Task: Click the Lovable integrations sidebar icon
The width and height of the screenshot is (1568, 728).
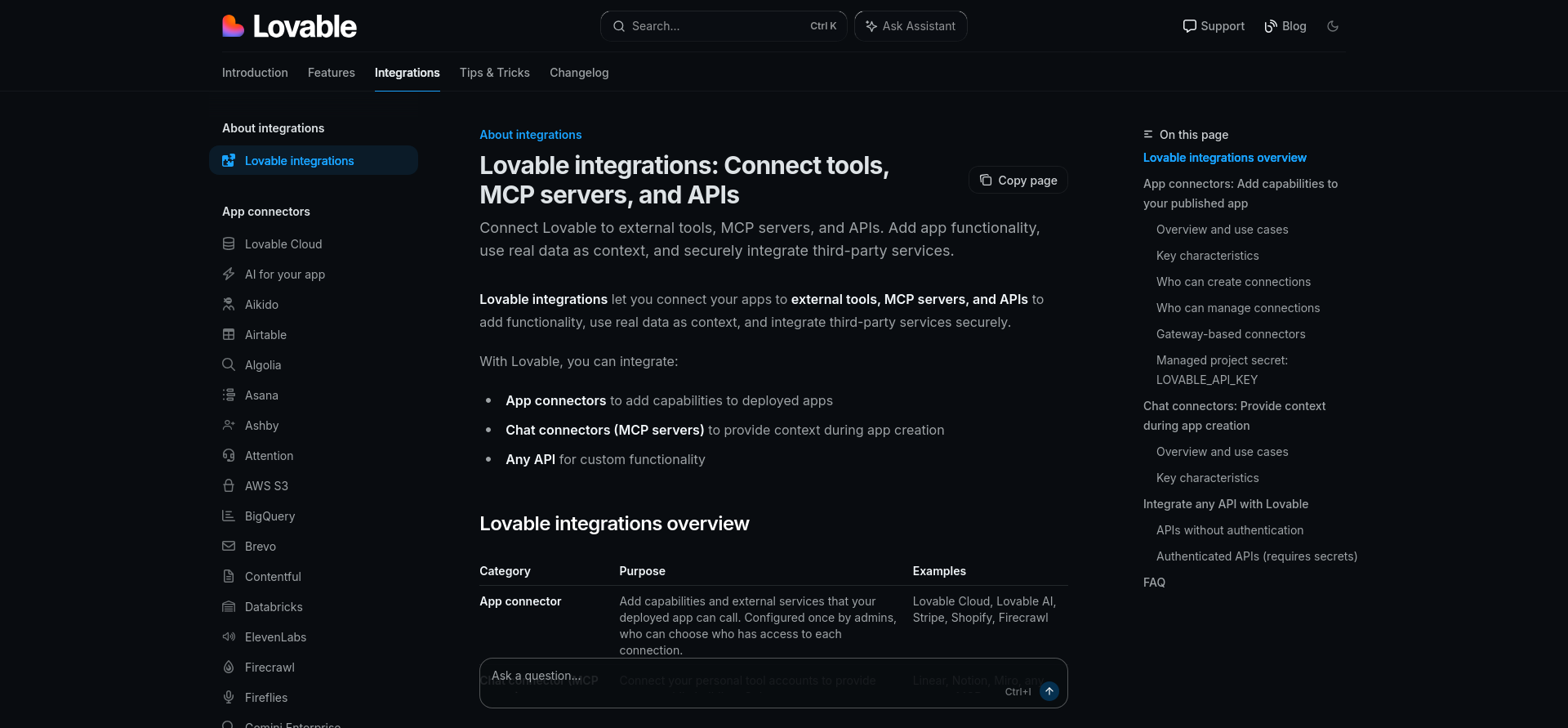Action: (x=229, y=161)
